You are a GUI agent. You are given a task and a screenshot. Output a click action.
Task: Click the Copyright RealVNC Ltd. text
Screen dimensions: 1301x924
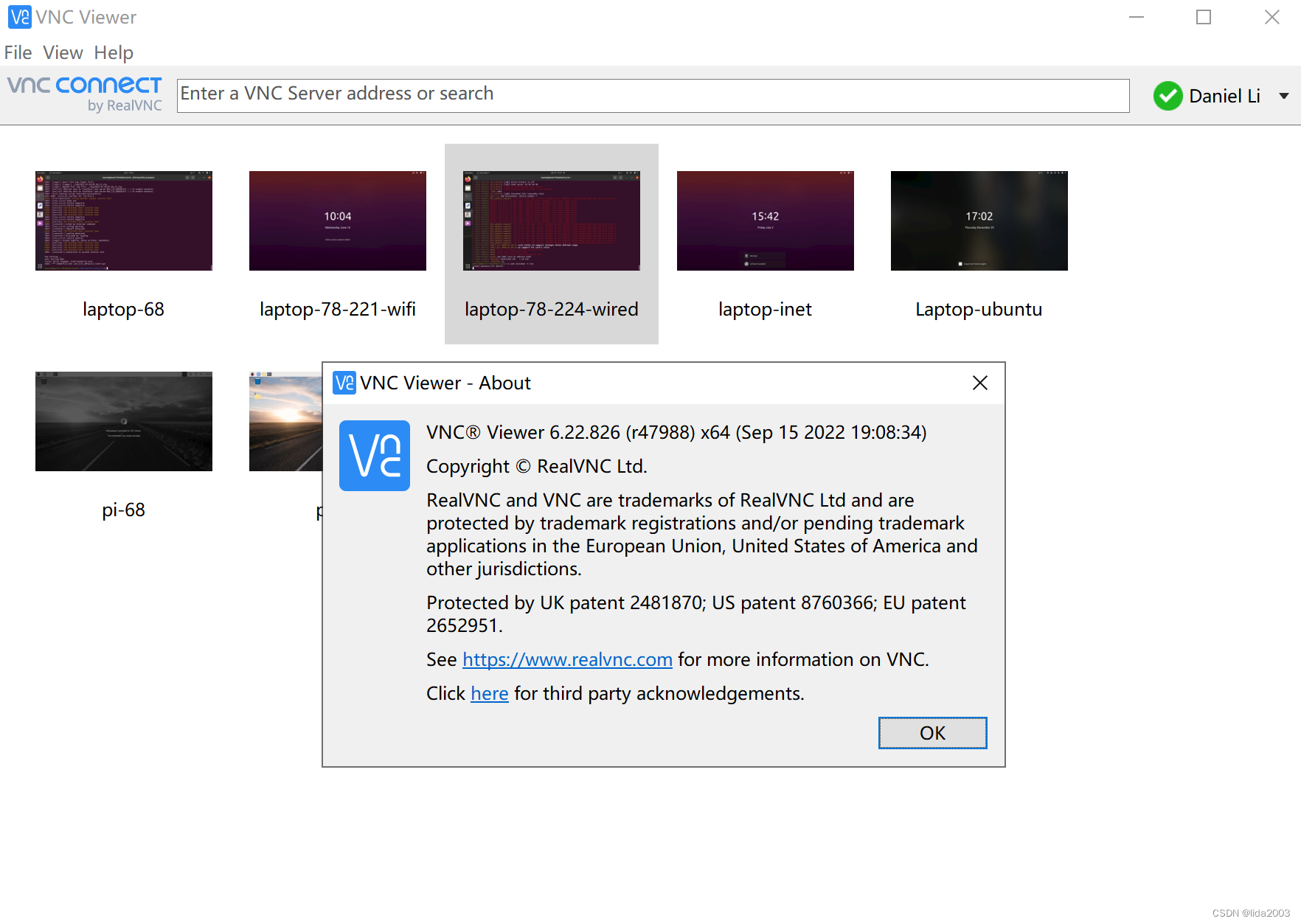(537, 466)
